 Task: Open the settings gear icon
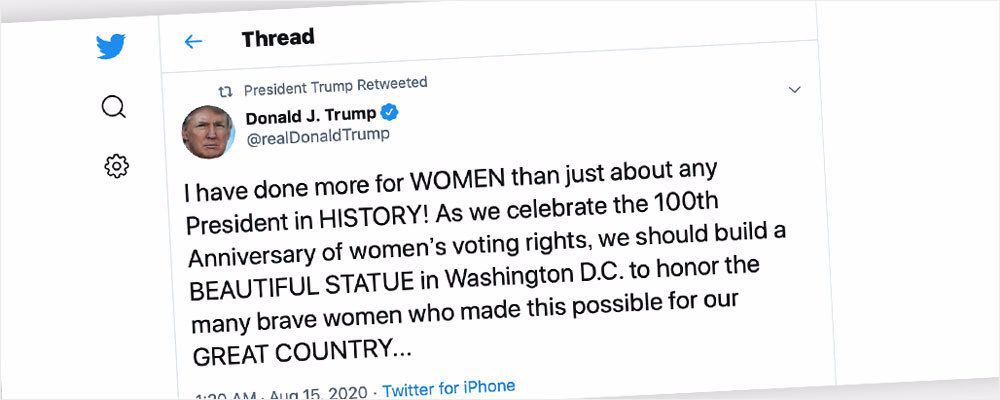tap(116, 166)
